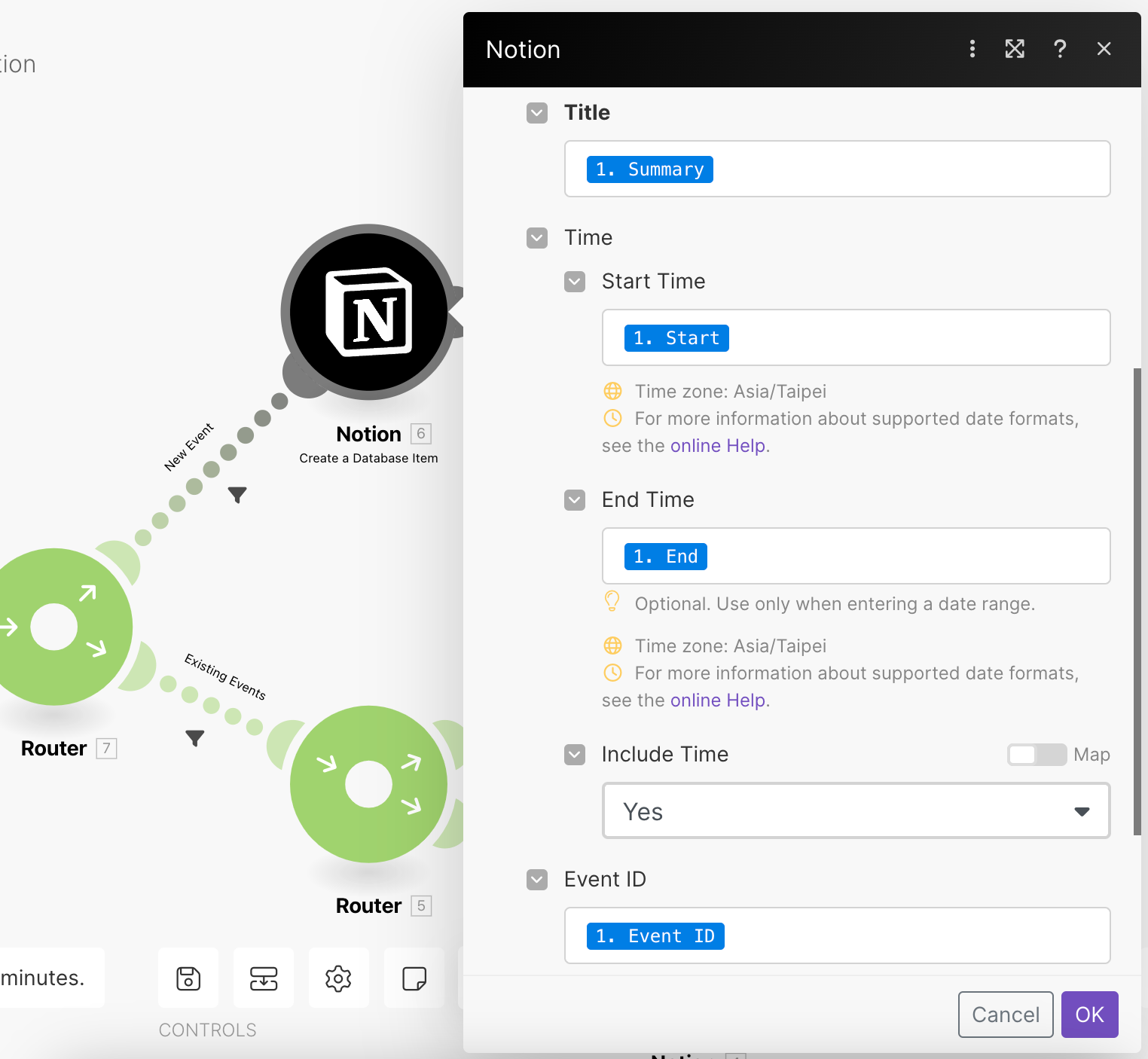Click the lightbulb hint icon under End Time
Image resolution: width=1148 pixels, height=1059 pixels.
(x=612, y=601)
